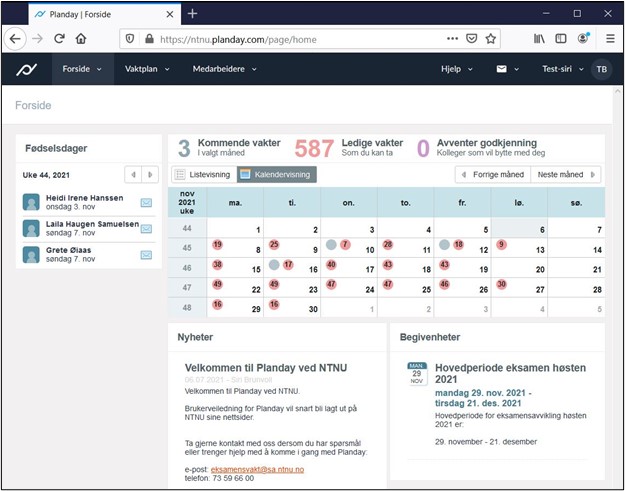The width and height of the screenshot is (625, 491).
Task: Click the padlock site security icon
Action: (149, 39)
